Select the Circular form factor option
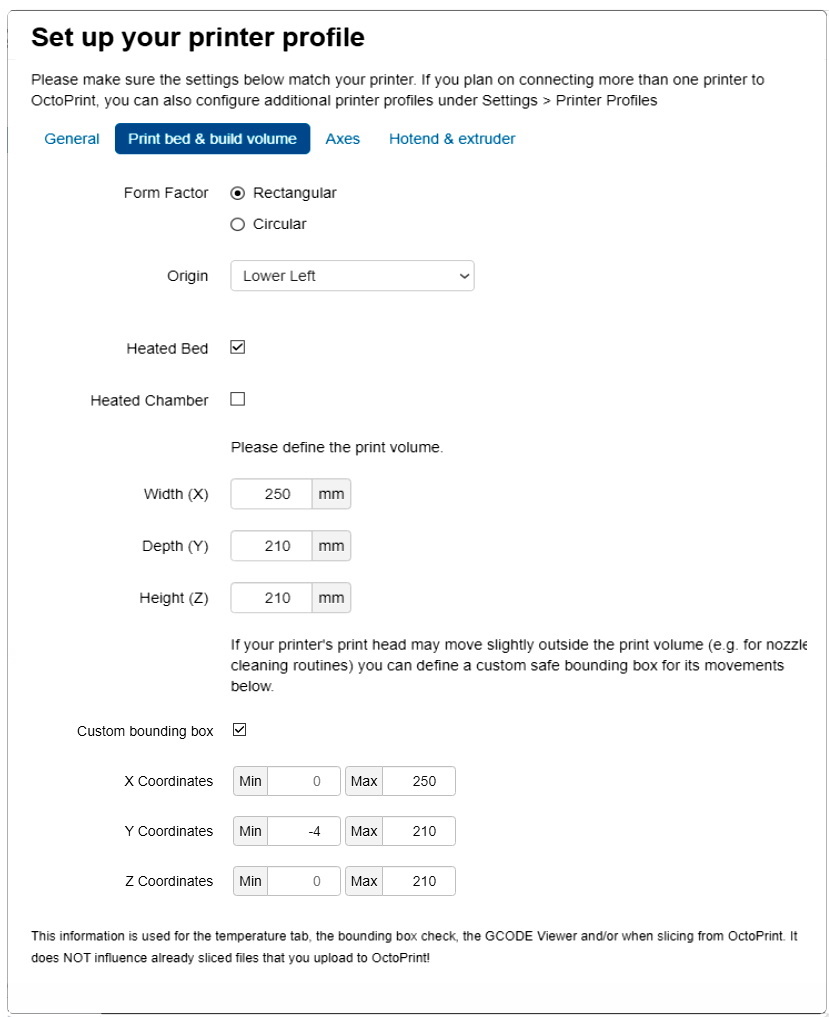Screen dimensions: 829x1017 [x=238, y=224]
